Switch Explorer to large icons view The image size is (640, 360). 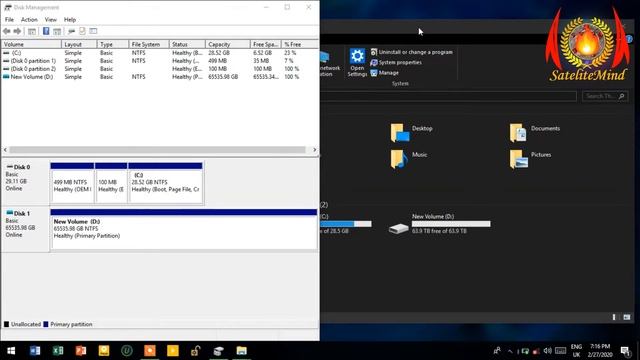627,317
